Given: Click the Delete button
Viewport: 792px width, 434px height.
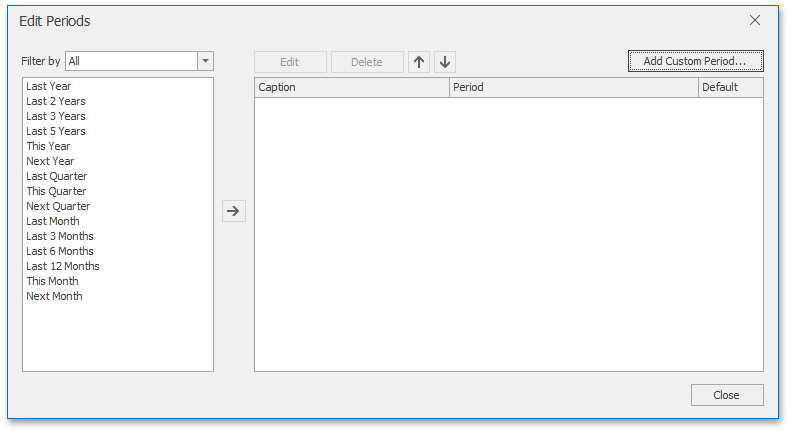Looking at the screenshot, I should [367, 62].
